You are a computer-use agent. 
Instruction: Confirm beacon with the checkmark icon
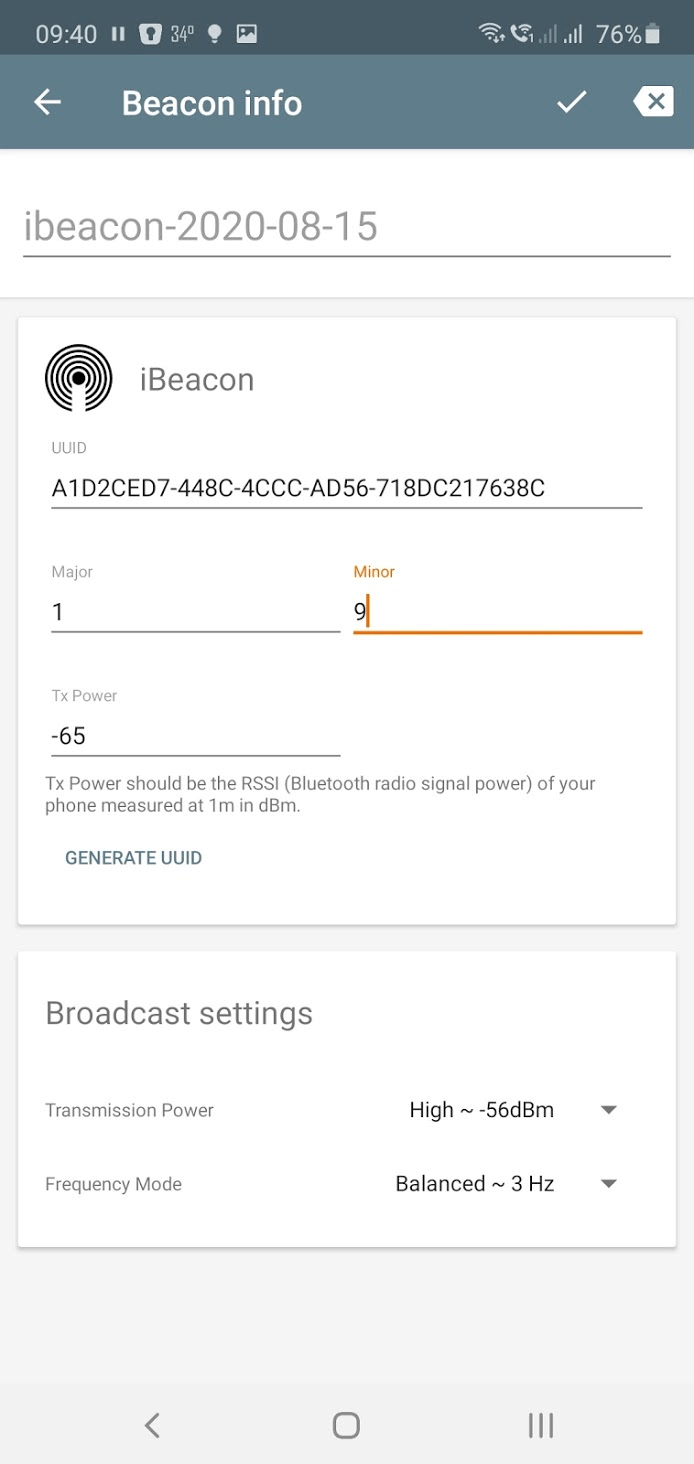[571, 102]
